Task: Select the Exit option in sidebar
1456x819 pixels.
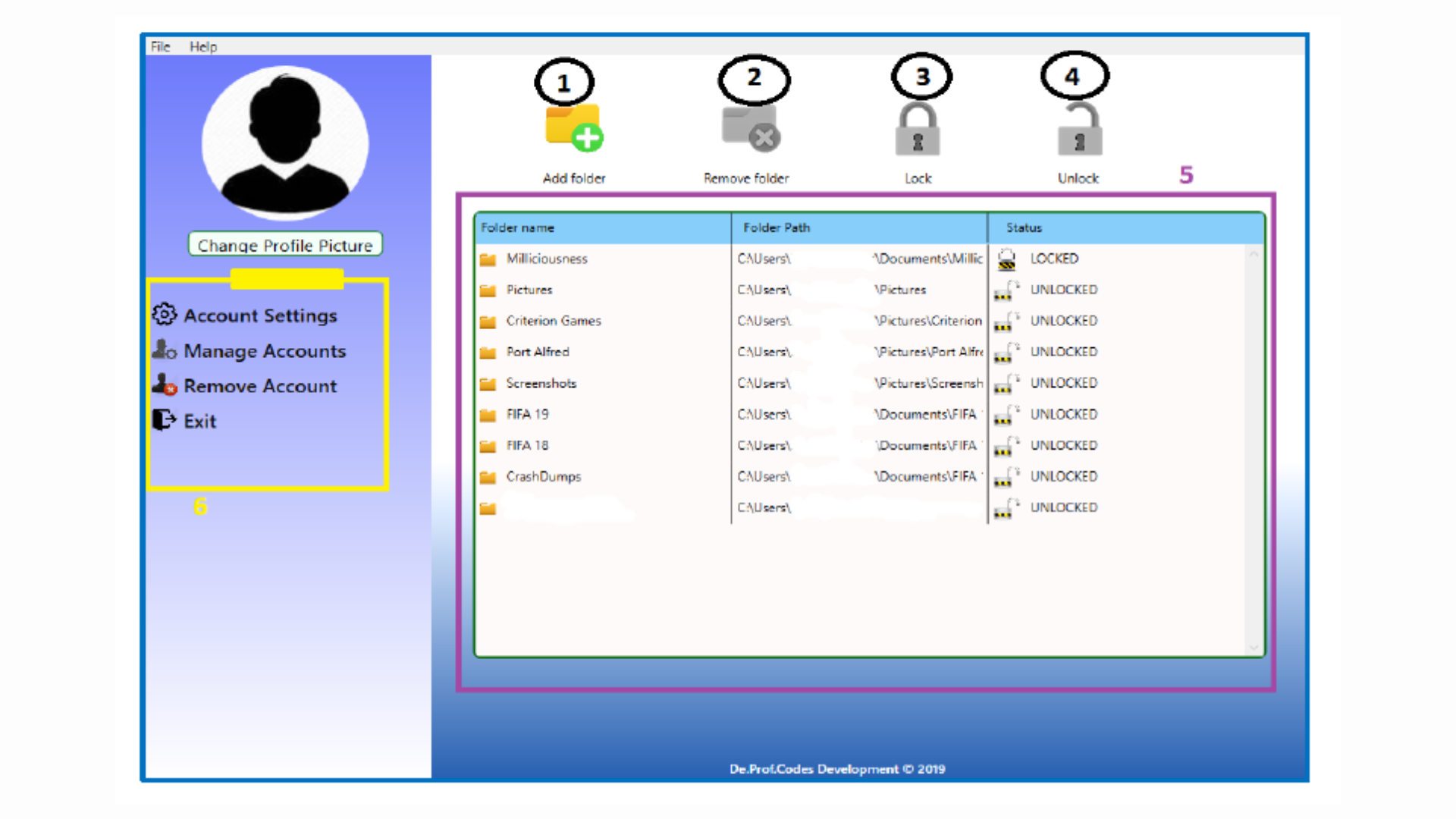Action: pyautogui.click(x=199, y=420)
